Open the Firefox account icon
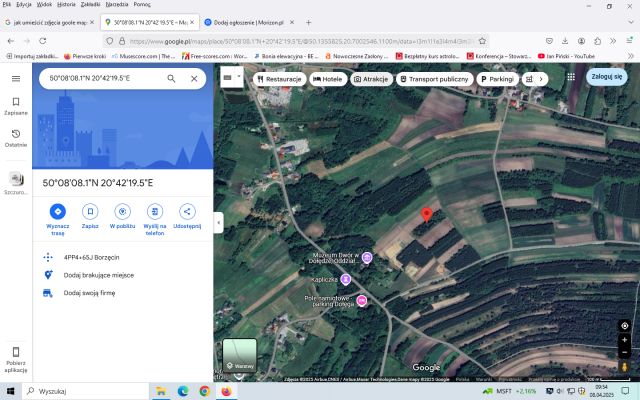The height and width of the screenshot is (400, 640). (581, 41)
